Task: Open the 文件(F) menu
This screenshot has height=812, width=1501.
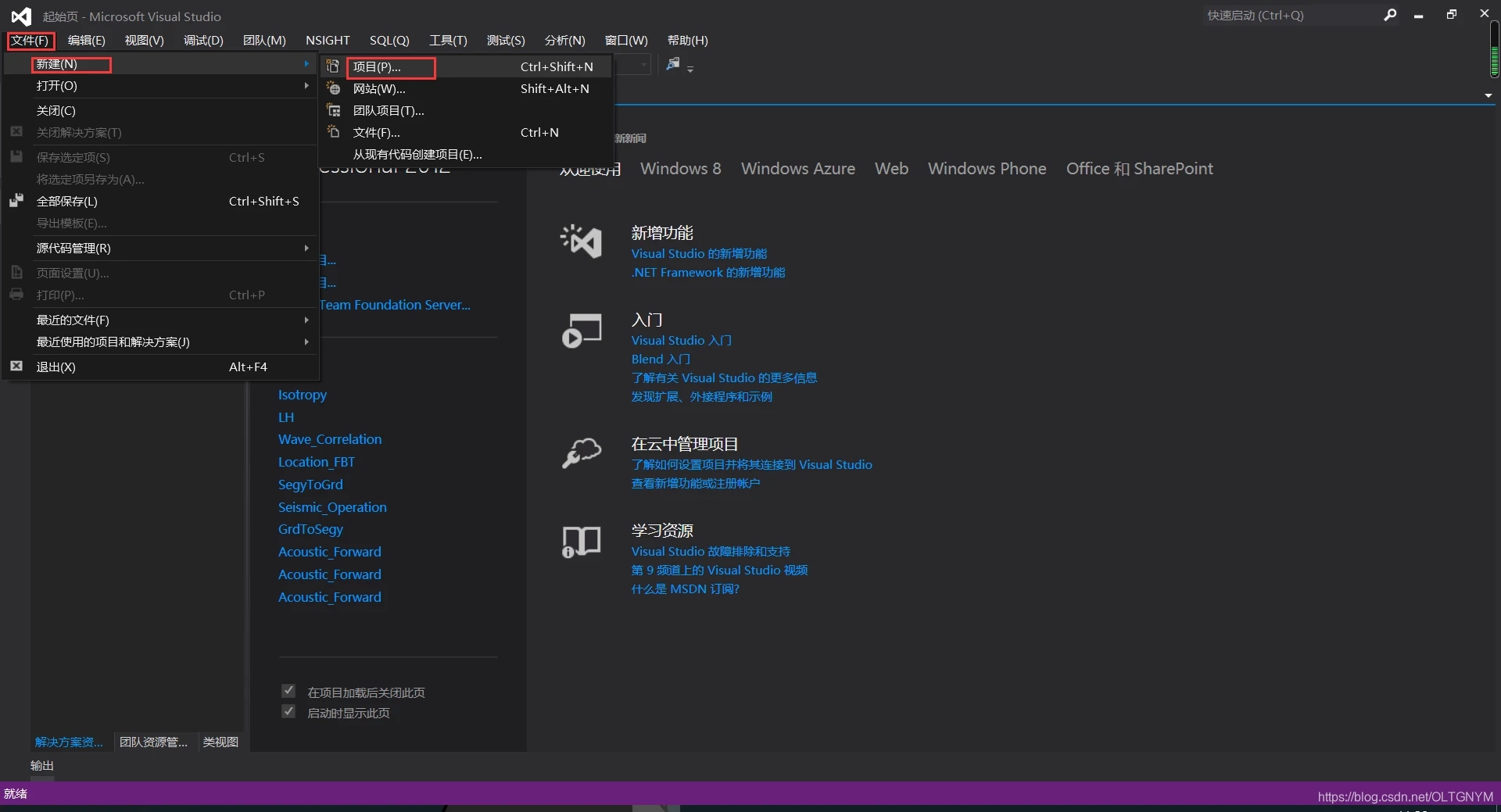Action: click(30, 40)
